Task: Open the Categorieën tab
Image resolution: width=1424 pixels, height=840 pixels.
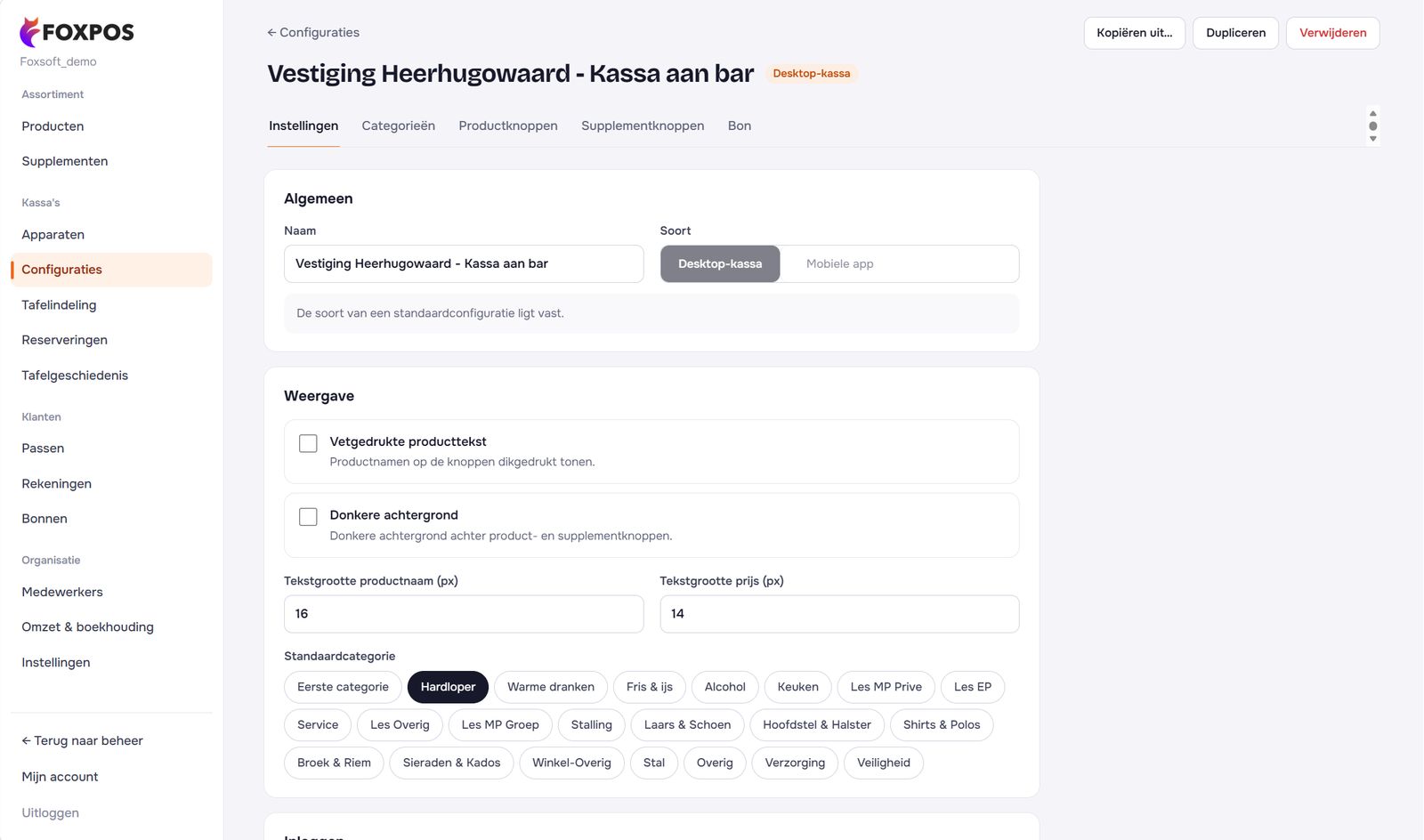Action: tap(399, 125)
